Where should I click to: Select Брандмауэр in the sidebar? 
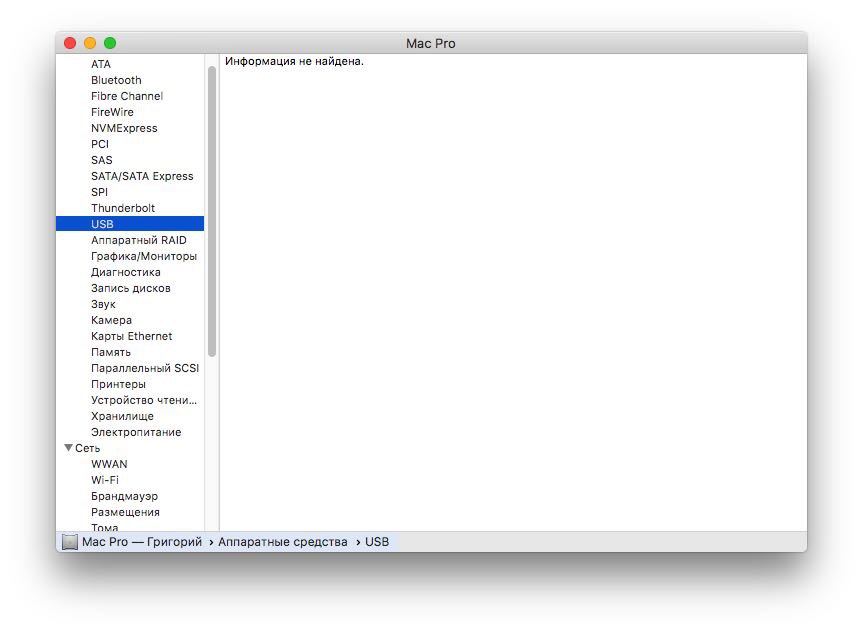pyautogui.click(x=124, y=496)
